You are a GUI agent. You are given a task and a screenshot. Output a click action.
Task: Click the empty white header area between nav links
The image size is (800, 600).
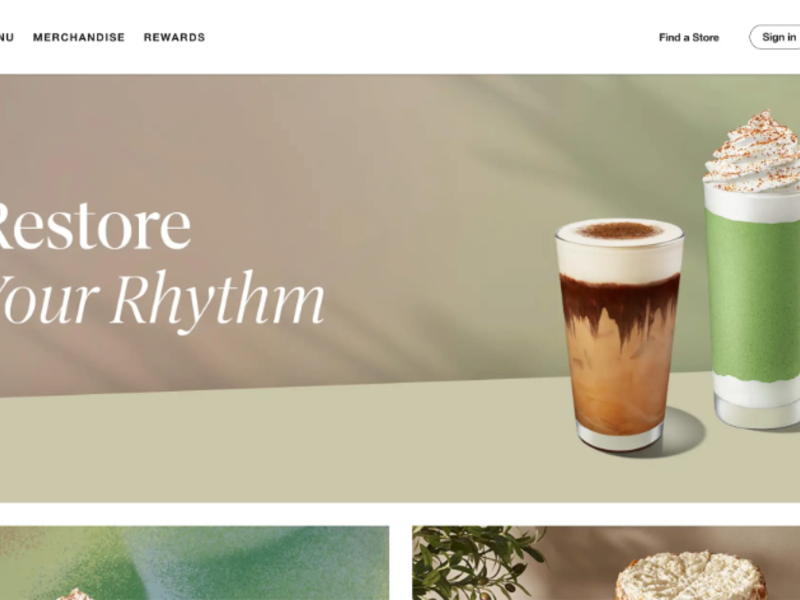pos(431,37)
